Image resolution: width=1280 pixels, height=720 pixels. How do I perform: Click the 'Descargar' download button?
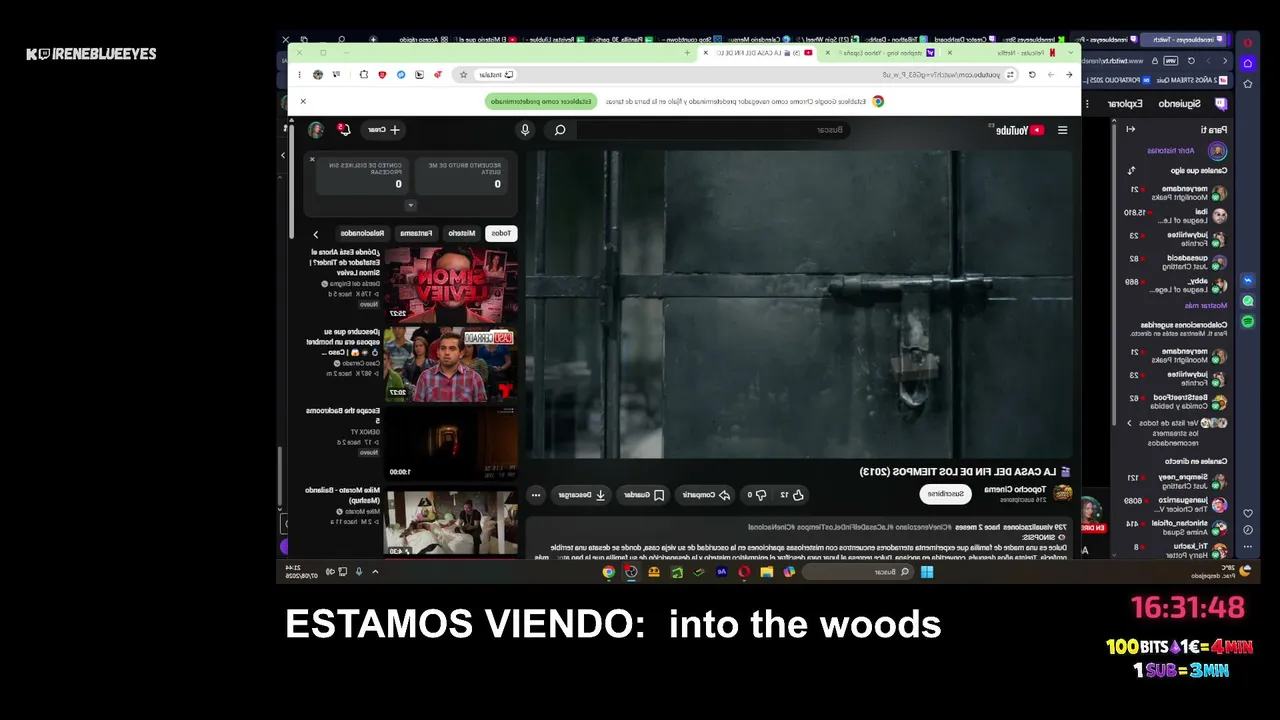point(581,494)
